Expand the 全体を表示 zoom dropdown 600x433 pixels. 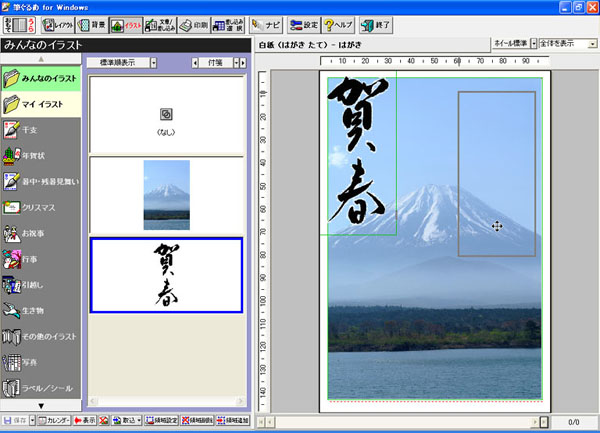(568, 45)
